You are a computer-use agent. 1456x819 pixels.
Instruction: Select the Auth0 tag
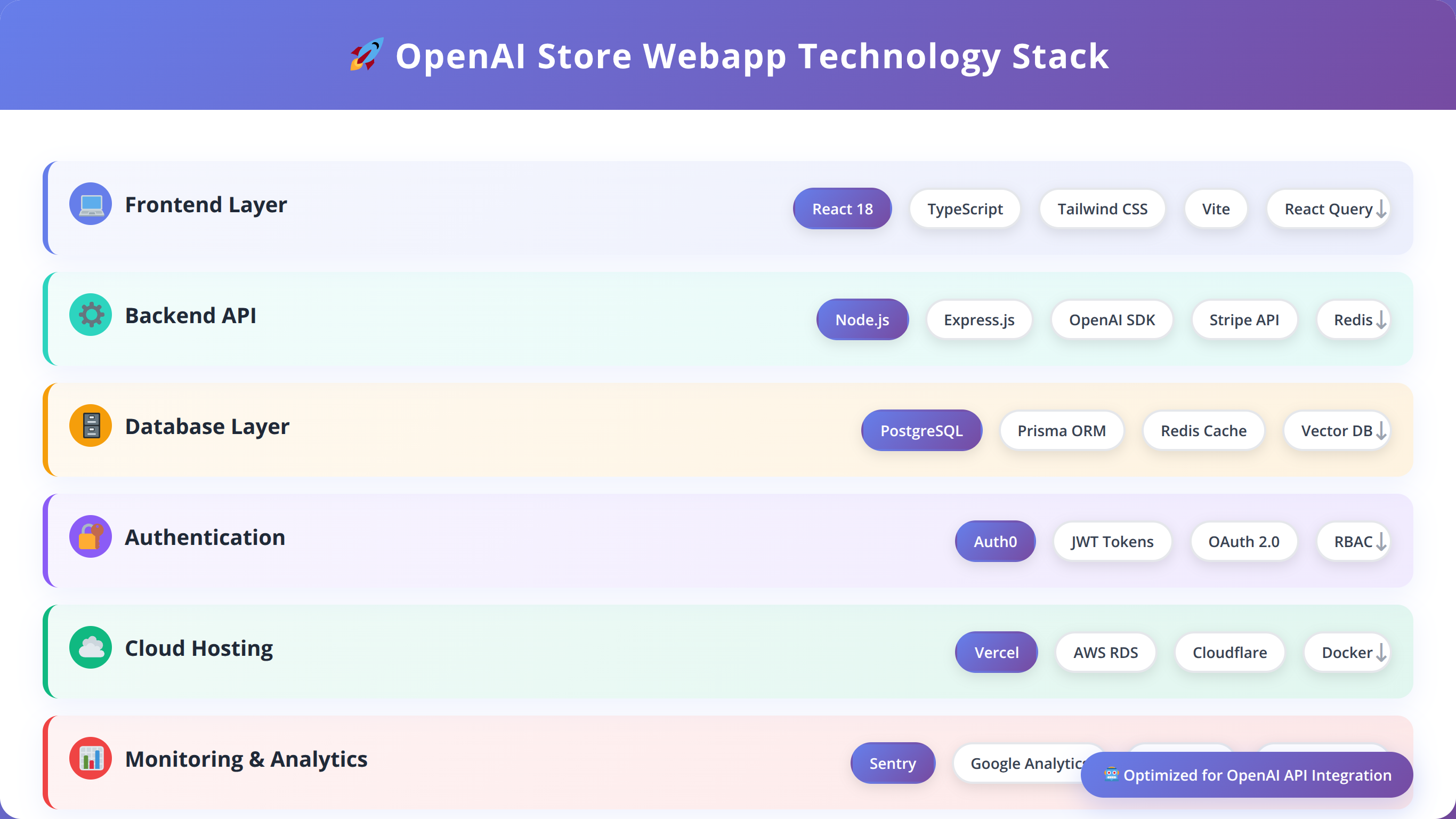pyautogui.click(x=996, y=541)
